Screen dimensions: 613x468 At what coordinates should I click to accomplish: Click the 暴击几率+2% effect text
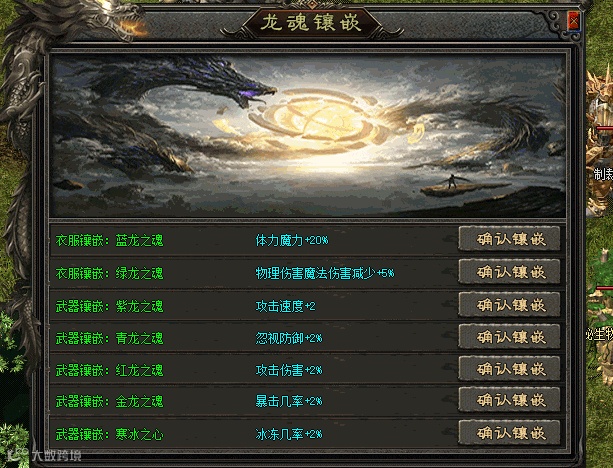pos(289,402)
